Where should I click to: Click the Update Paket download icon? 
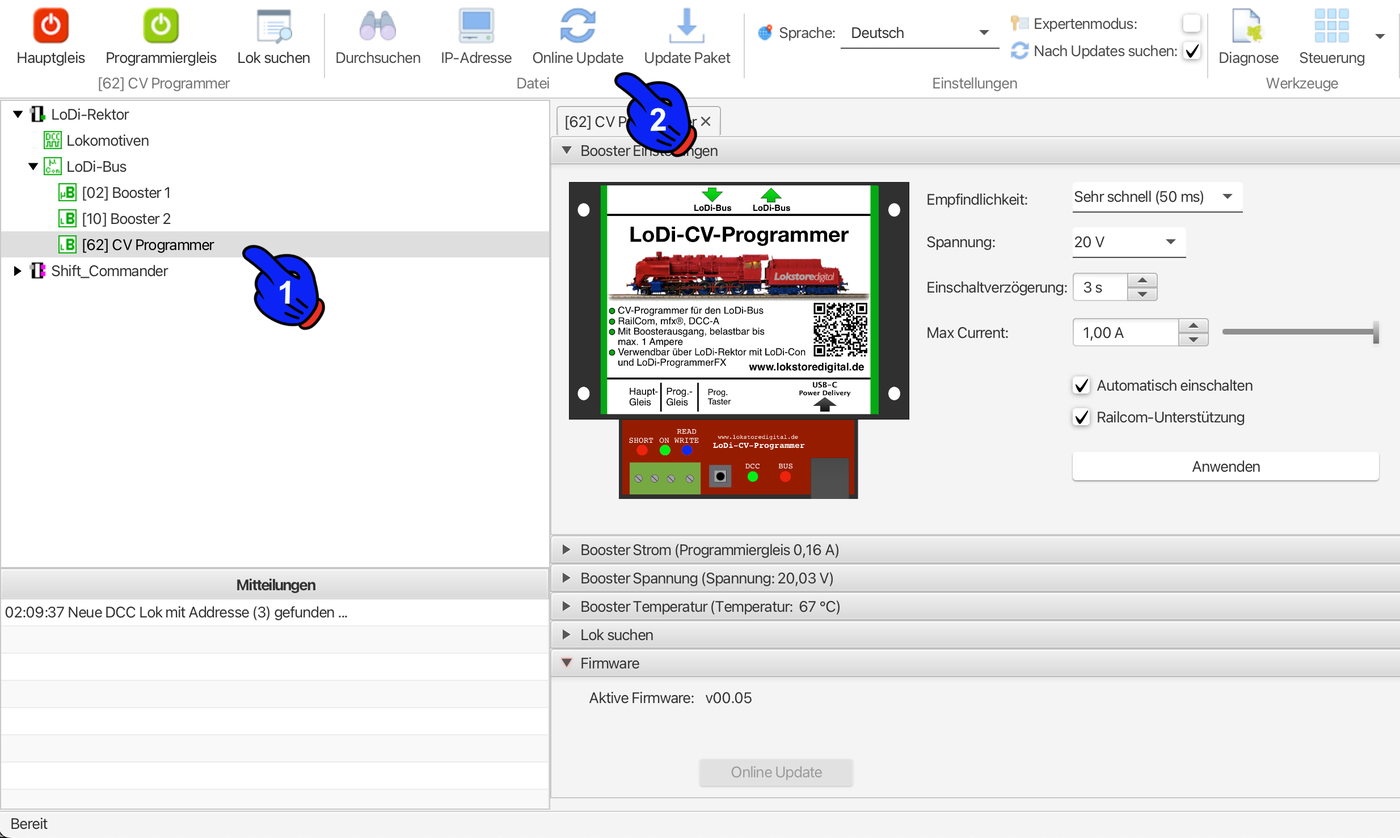(x=686, y=25)
